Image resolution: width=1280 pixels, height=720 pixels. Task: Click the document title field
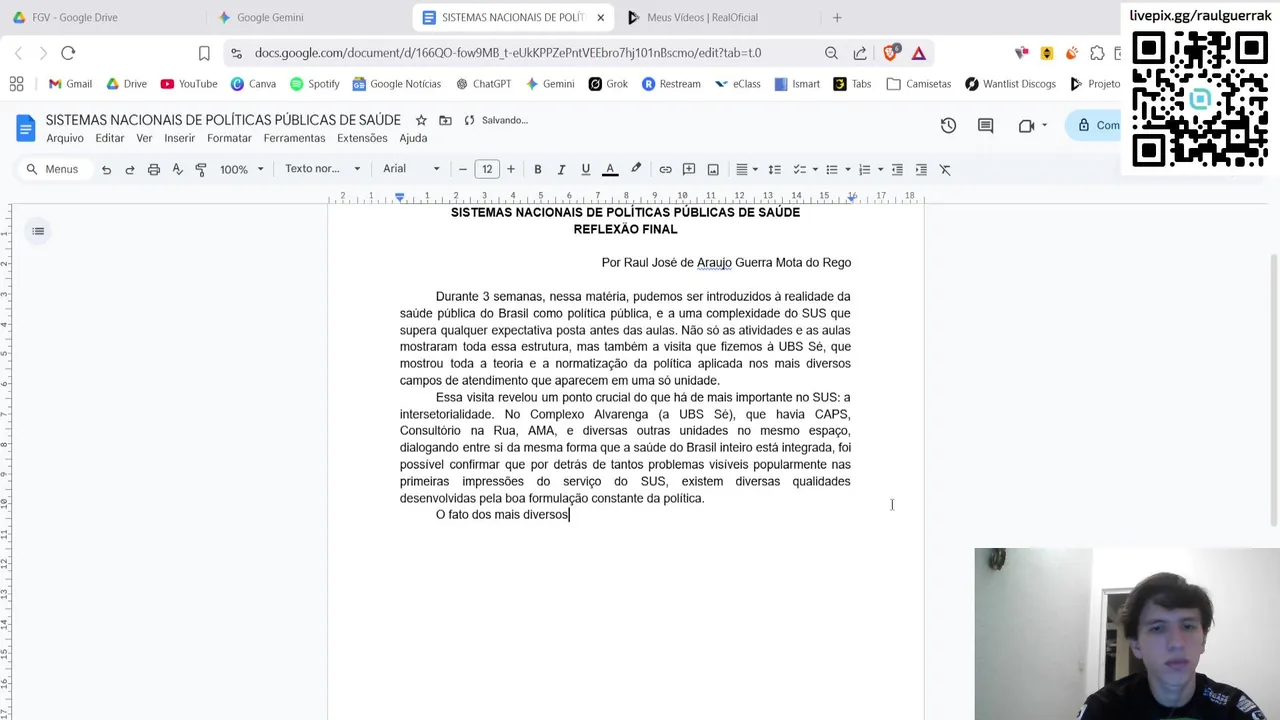[x=223, y=120]
